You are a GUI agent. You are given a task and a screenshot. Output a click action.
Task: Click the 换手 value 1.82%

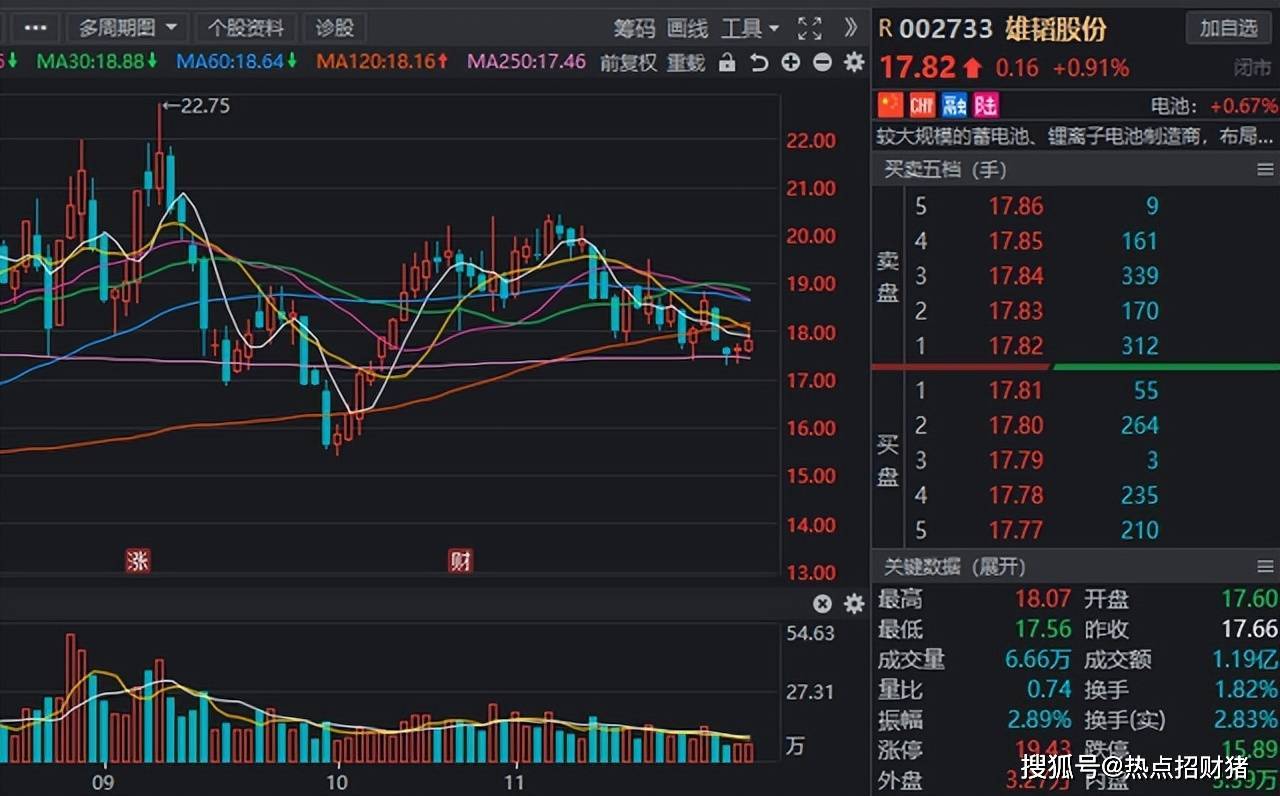coord(1247,690)
